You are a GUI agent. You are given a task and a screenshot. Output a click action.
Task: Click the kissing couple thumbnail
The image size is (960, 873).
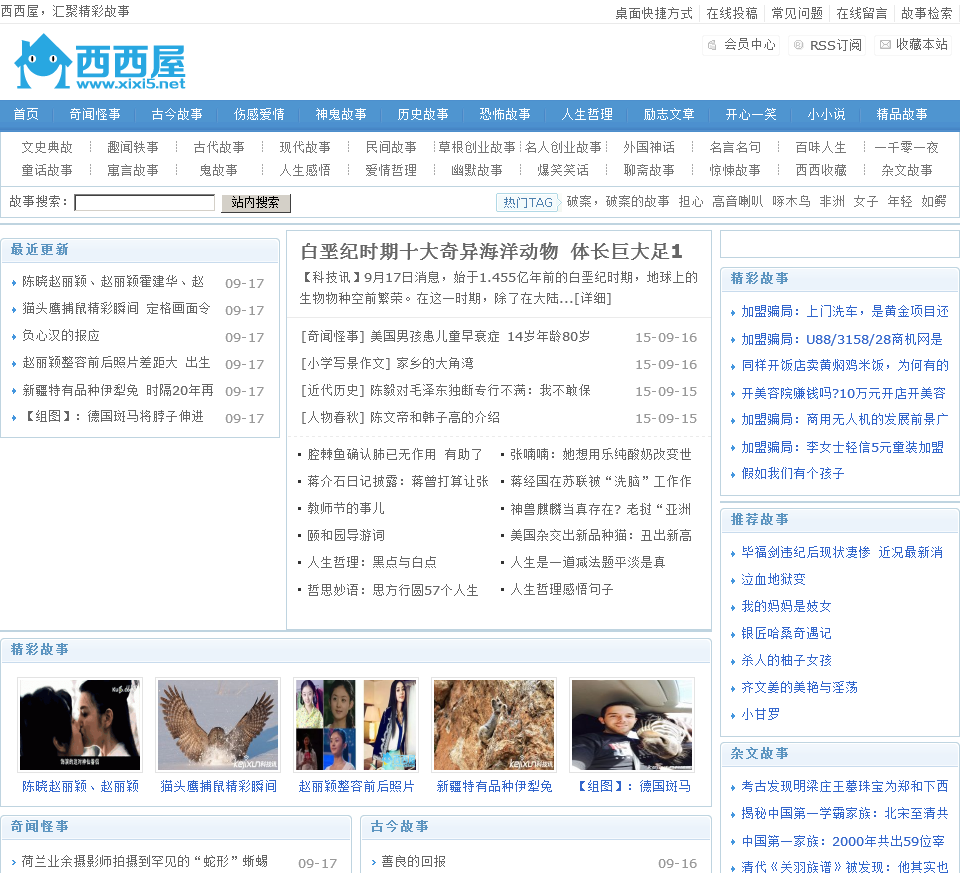pos(80,724)
